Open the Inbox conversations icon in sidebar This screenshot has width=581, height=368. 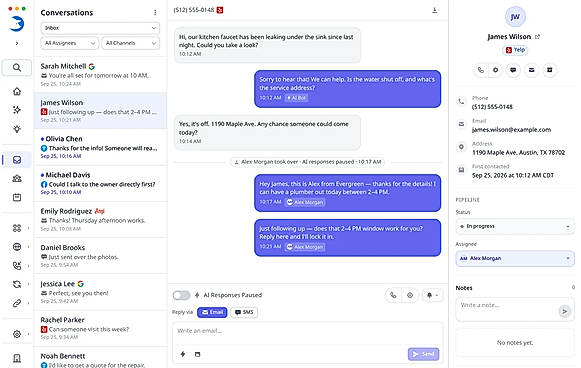pyautogui.click(x=17, y=160)
